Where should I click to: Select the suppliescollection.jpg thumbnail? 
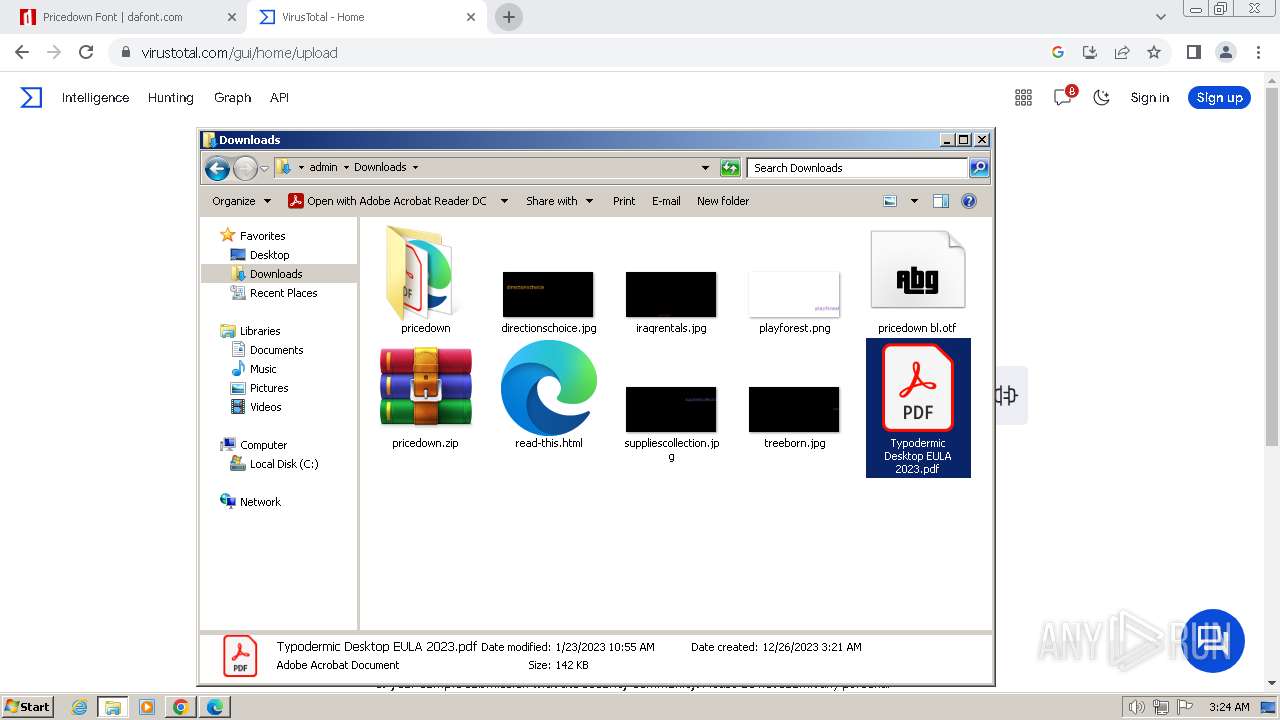pyautogui.click(x=671, y=409)
